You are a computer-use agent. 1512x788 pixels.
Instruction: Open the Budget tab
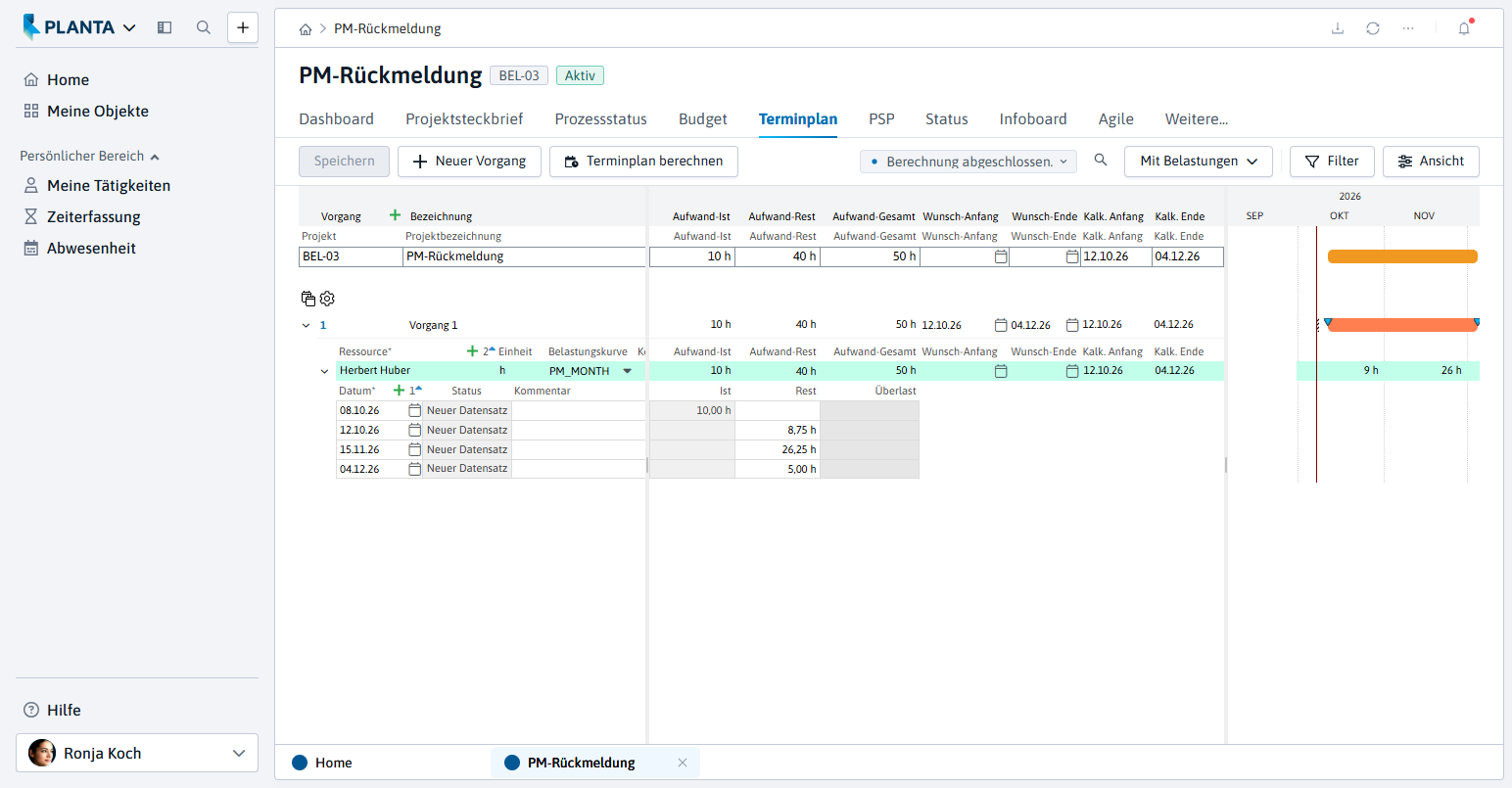pos(703,119)
